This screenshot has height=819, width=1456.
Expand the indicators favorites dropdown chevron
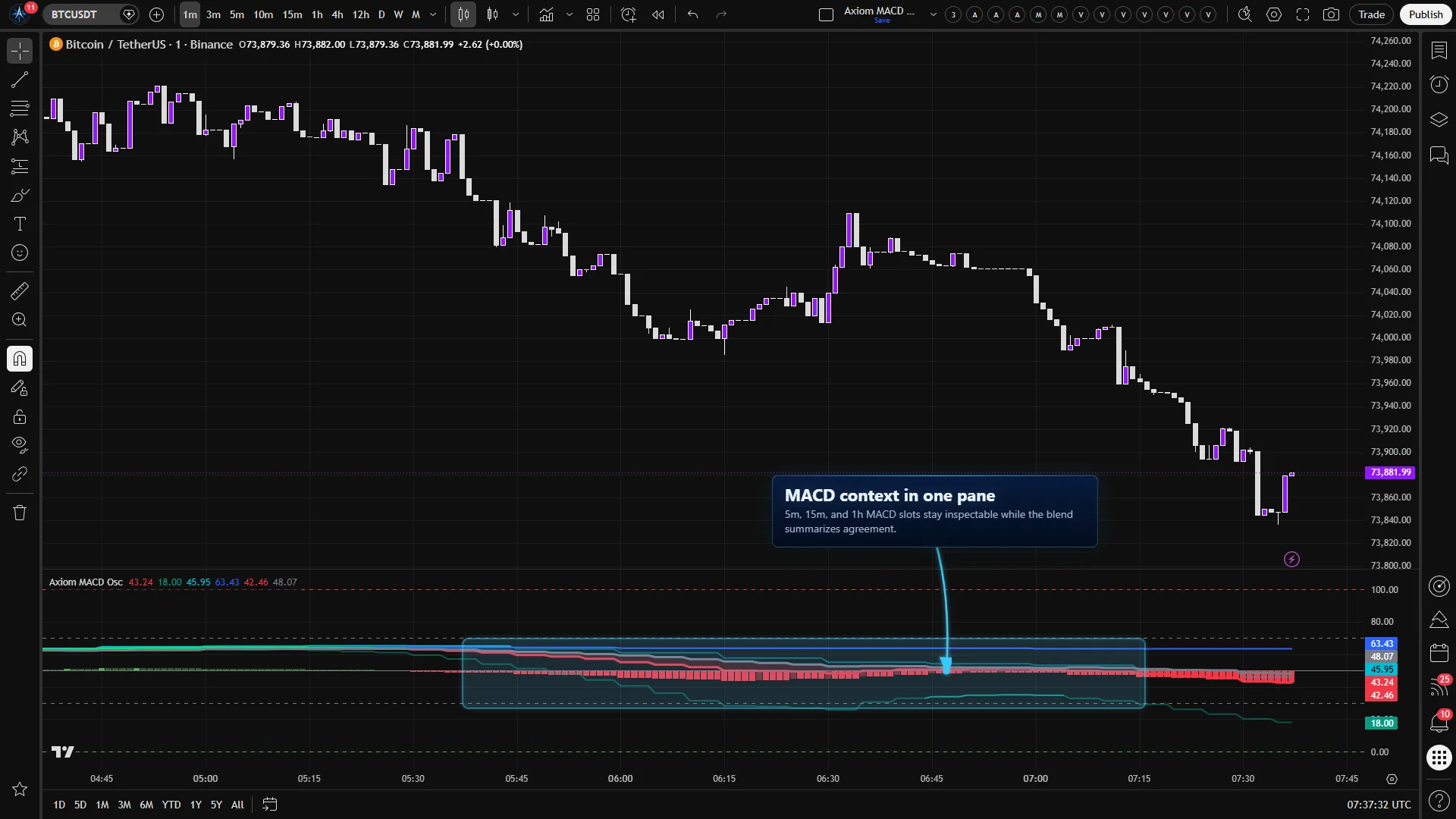tap(570, 14)
